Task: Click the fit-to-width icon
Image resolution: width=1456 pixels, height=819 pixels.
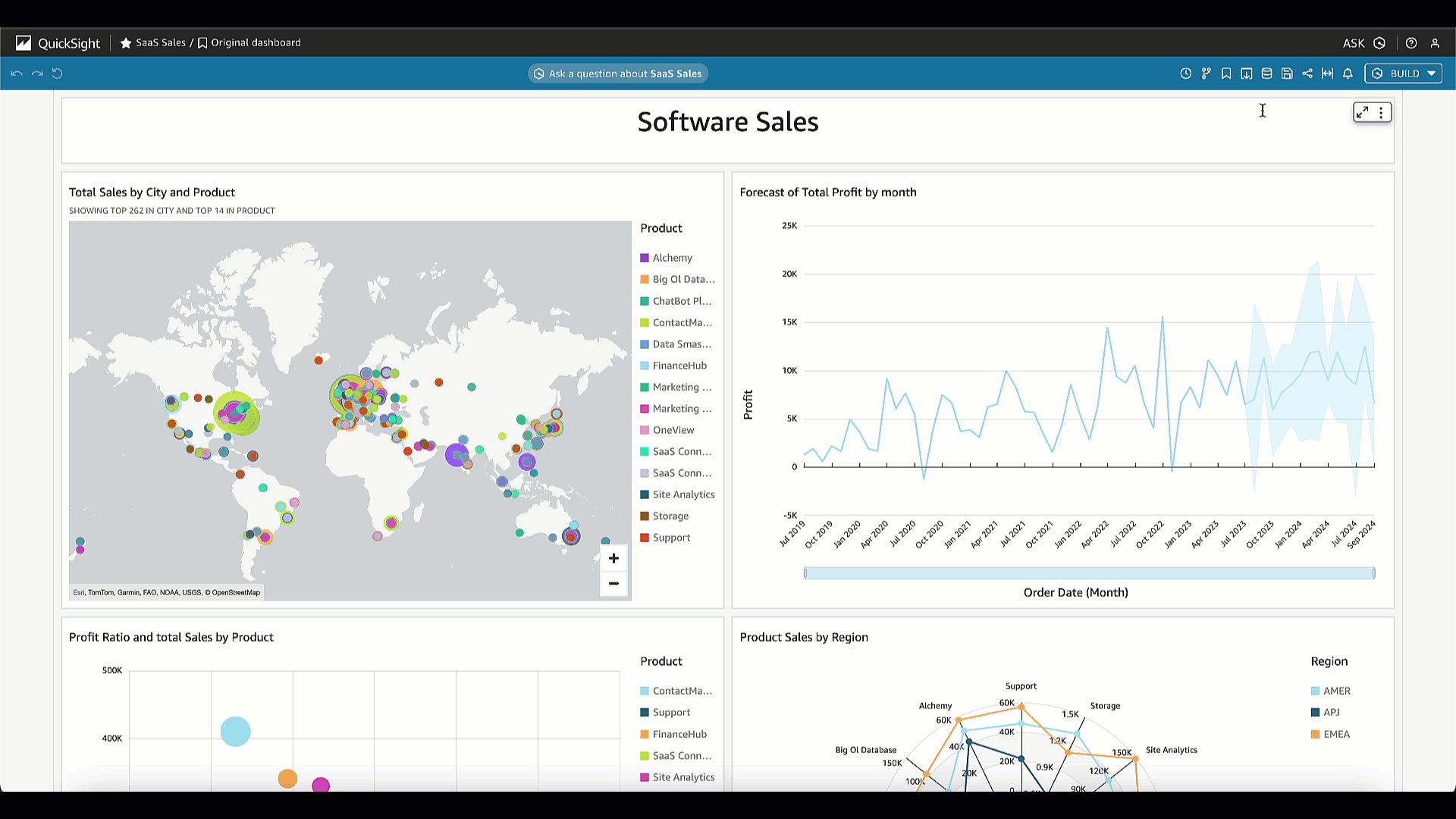Action: click(x=1327, y=74)
